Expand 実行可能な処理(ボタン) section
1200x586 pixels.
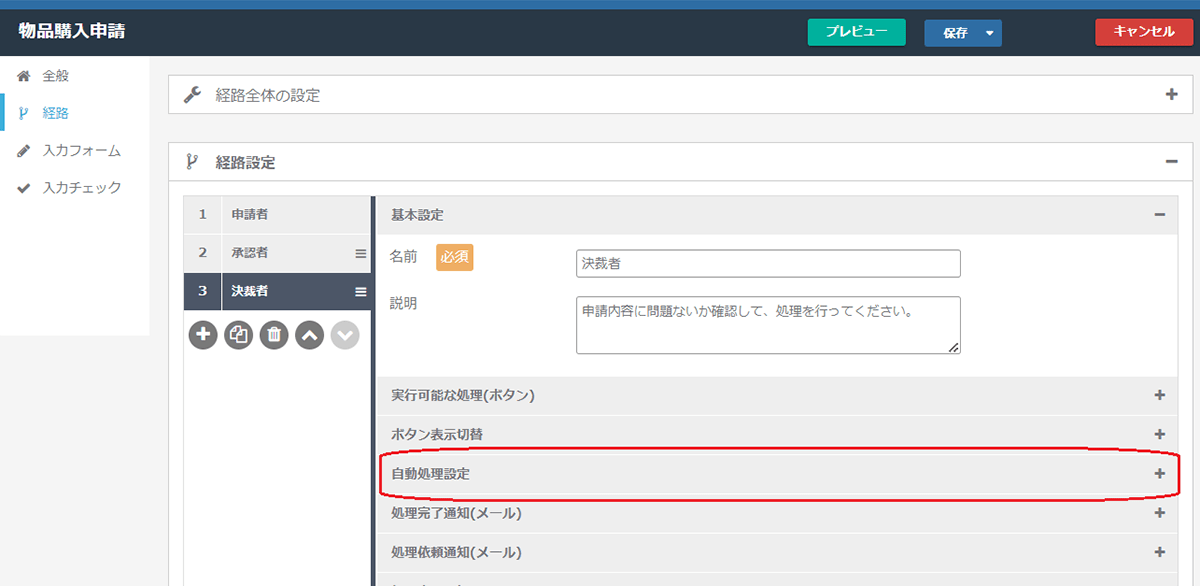click(x=1160, y=395)
